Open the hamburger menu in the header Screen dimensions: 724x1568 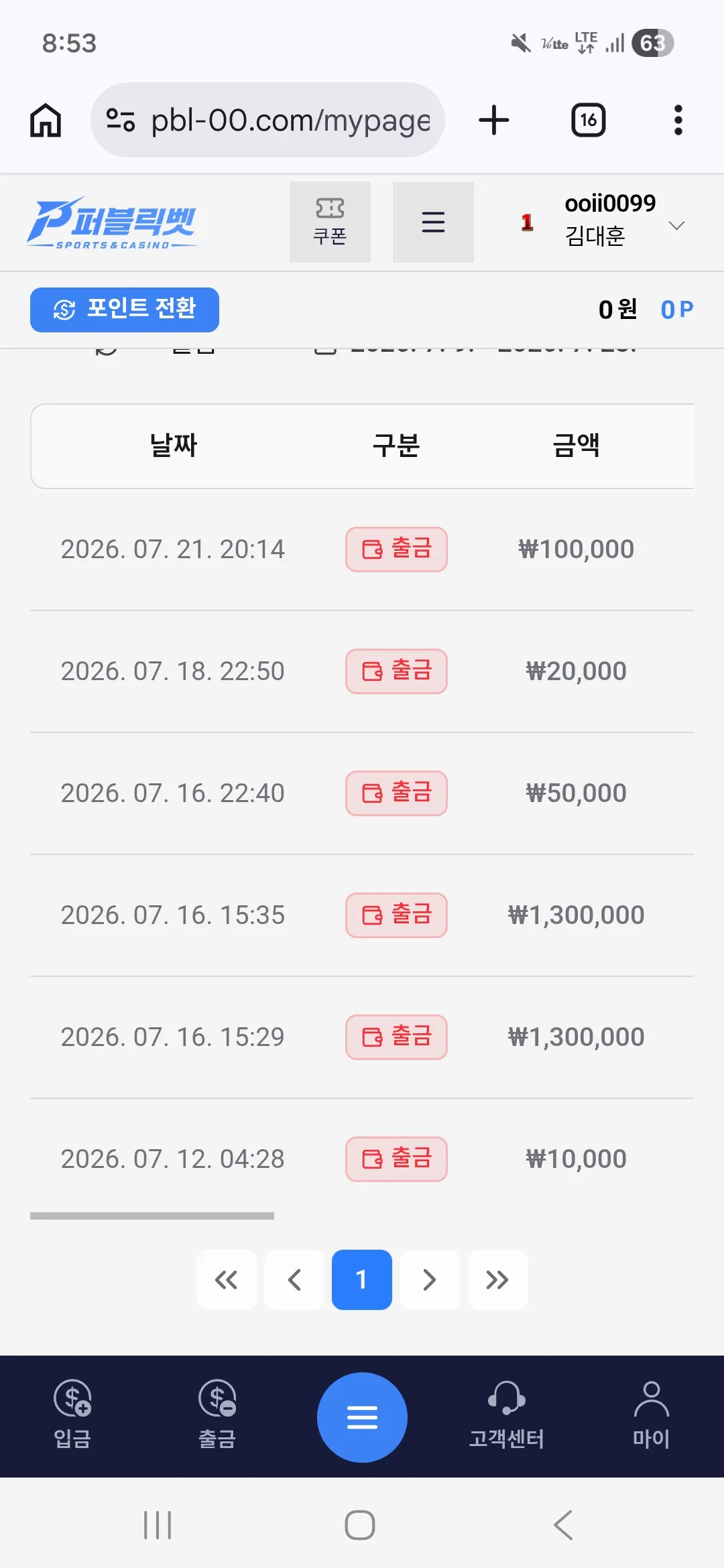coord(433,222)
